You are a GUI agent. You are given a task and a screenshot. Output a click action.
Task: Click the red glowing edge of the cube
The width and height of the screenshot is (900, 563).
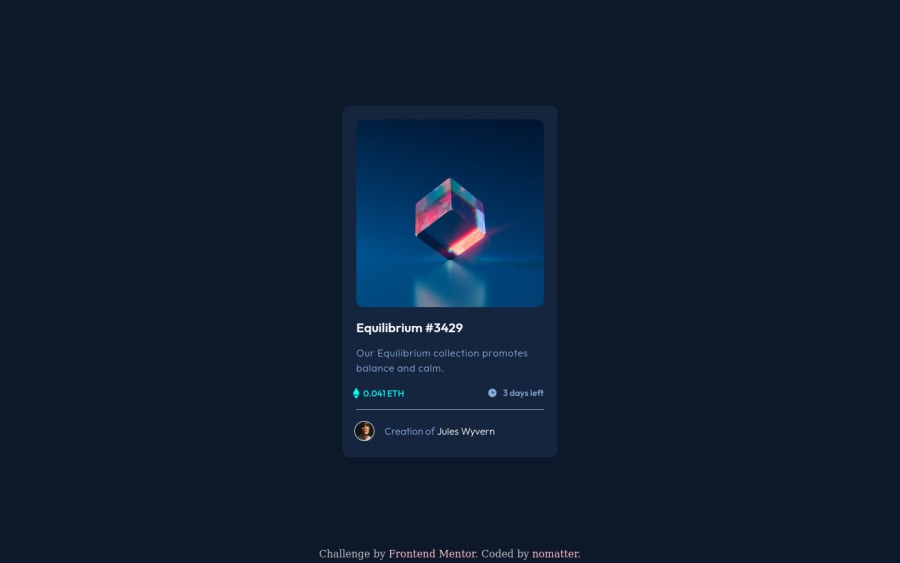[466, 241]
